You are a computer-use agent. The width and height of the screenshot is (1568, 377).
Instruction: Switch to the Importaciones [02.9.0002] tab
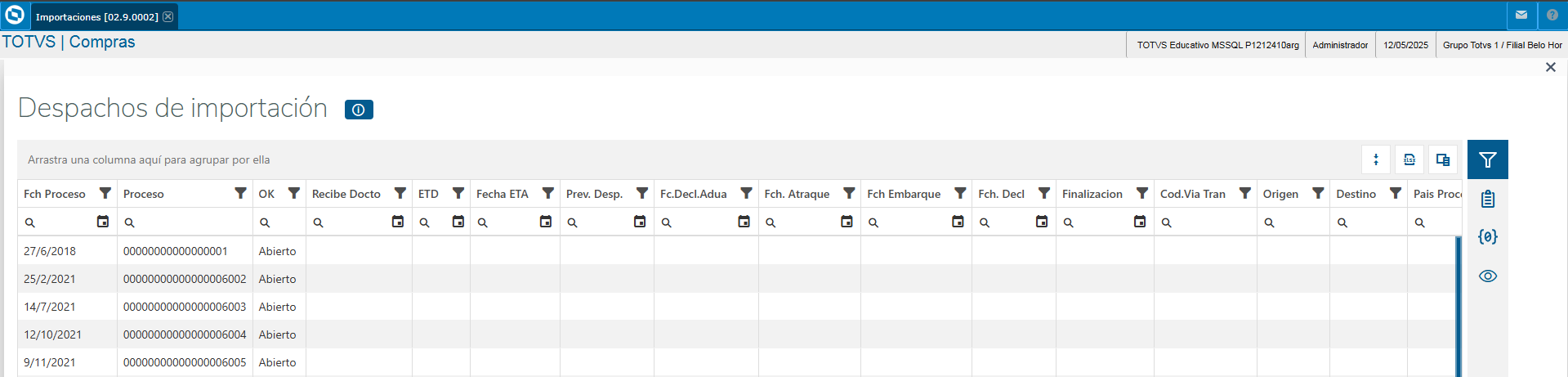pos(96,16)
